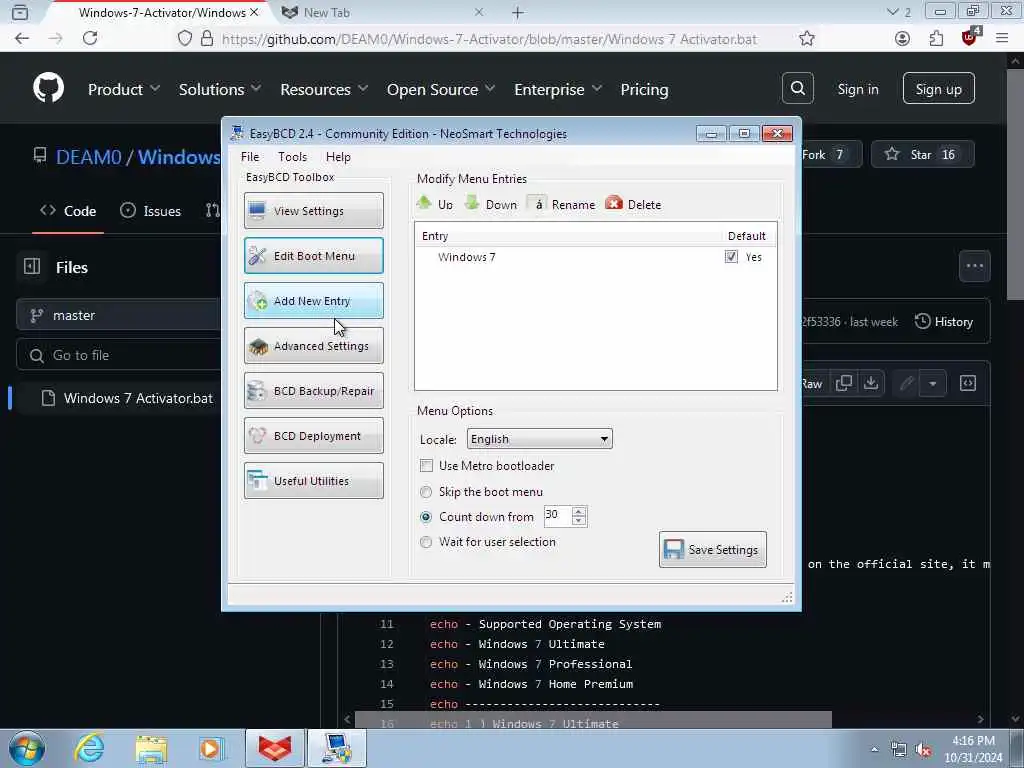Select Wait for user selection option
The image size is (1024, 768).
(426, 542)
